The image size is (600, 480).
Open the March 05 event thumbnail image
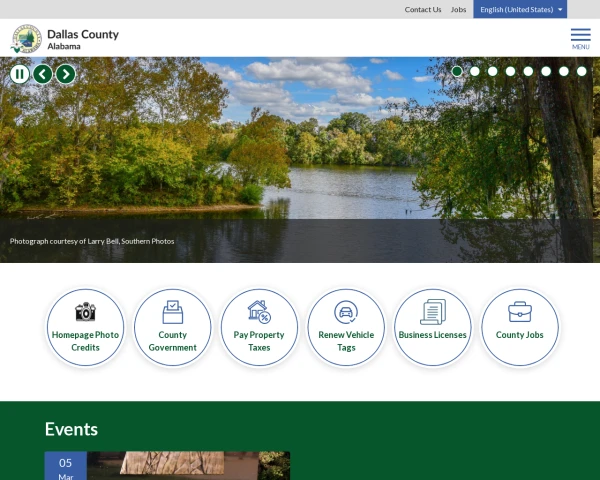click(188, 465)
